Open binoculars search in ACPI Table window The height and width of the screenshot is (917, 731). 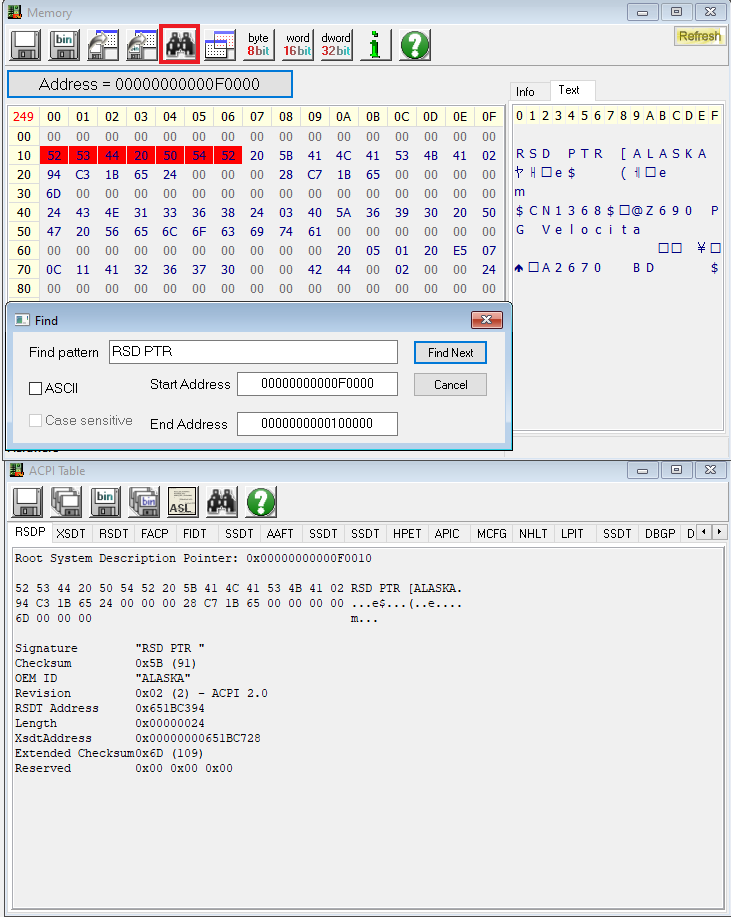[222, 502]
